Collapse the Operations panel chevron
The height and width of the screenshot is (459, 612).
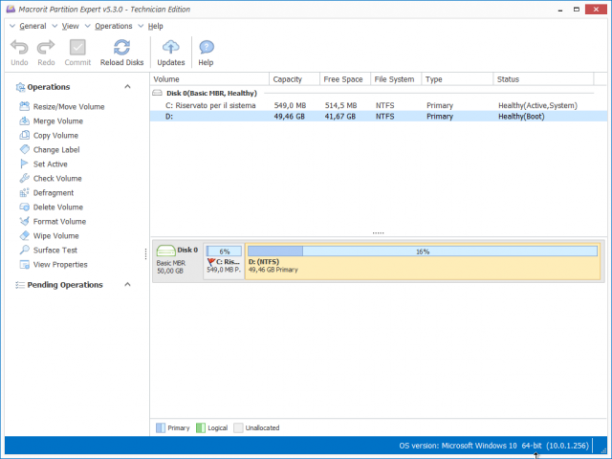pyautogui.click(x=127, y=87)
